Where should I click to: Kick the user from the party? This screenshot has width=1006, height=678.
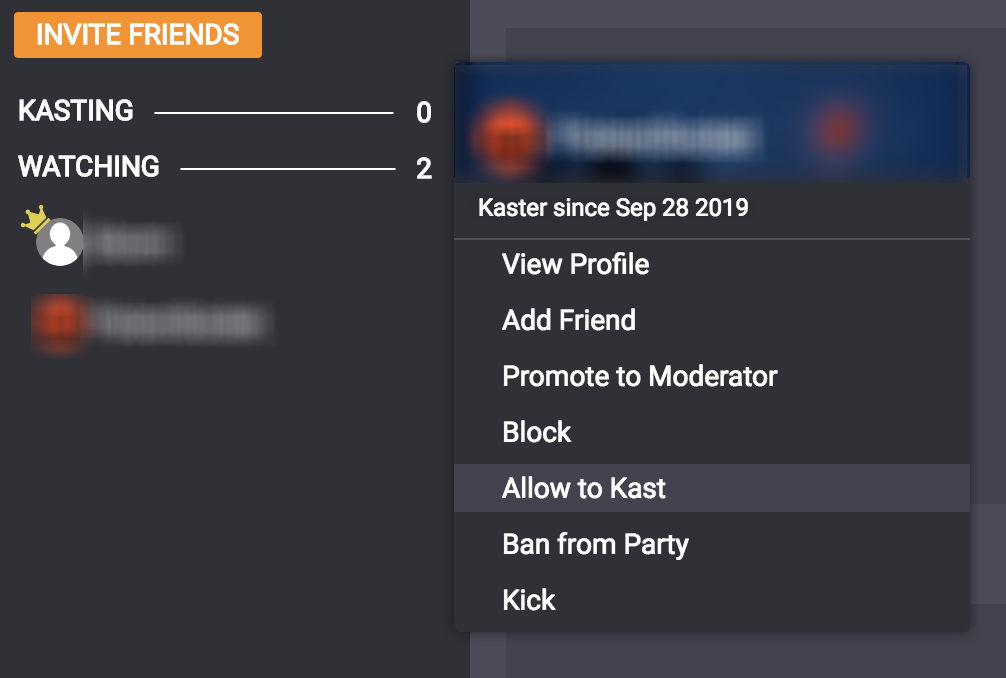pyautogui.click(x=528, y=600)
